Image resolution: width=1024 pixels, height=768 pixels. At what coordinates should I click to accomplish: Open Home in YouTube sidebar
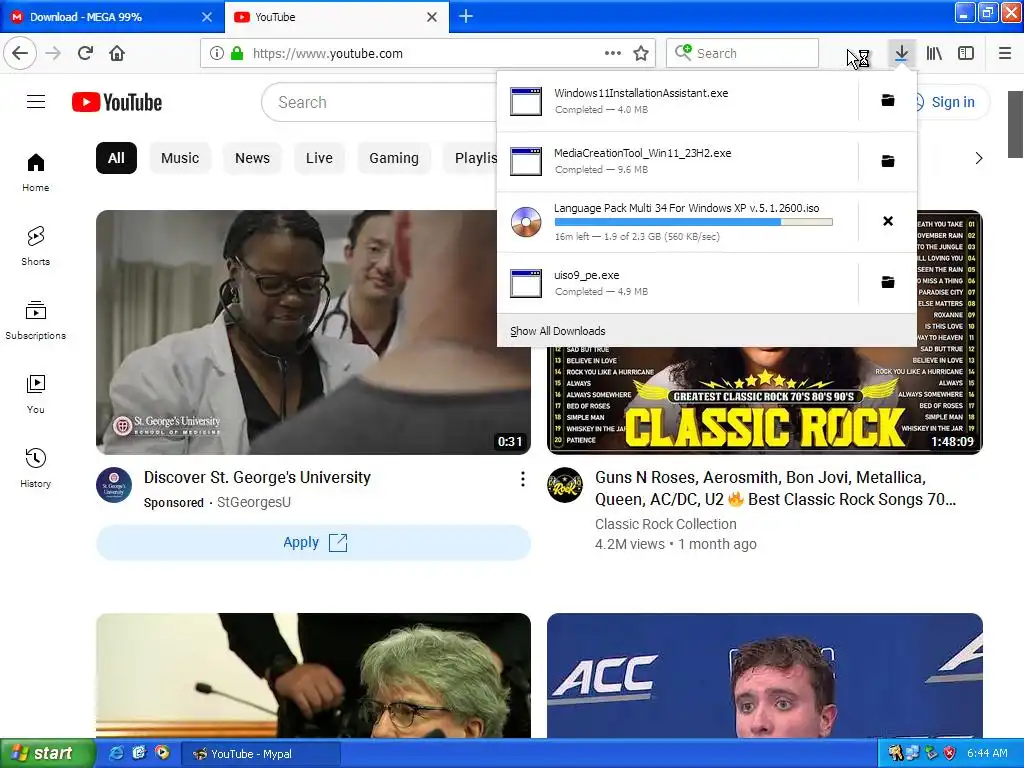pos(35,172)
